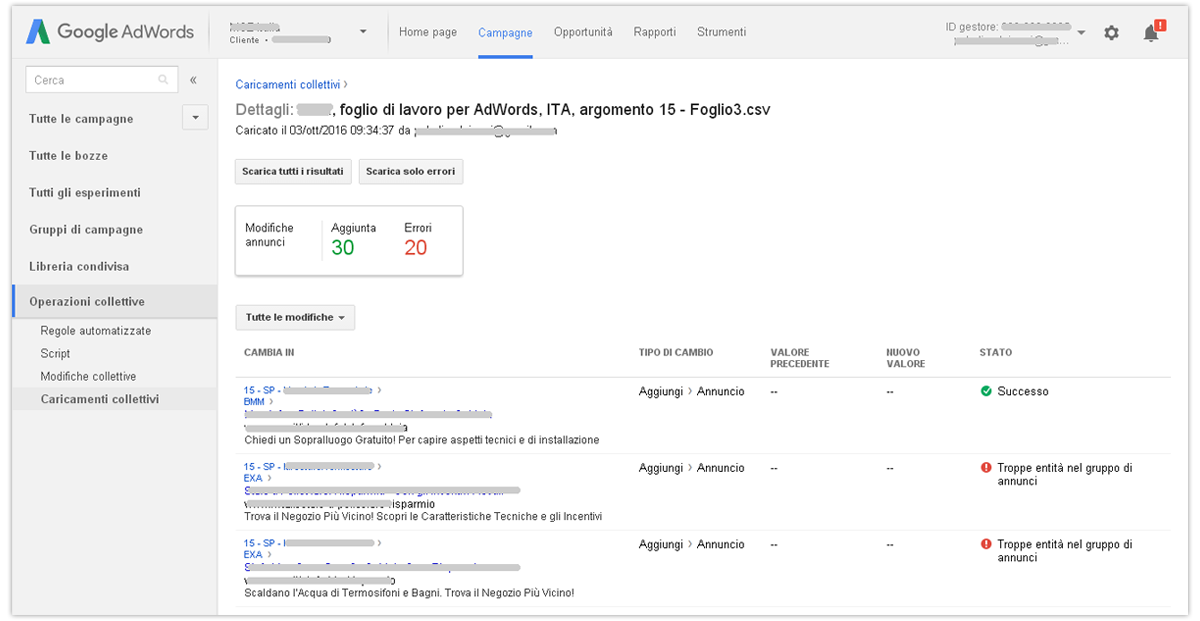Click the green success checkmark icon
The height and width of the screenshot is (621, 1200).
(x=986, y=391)
